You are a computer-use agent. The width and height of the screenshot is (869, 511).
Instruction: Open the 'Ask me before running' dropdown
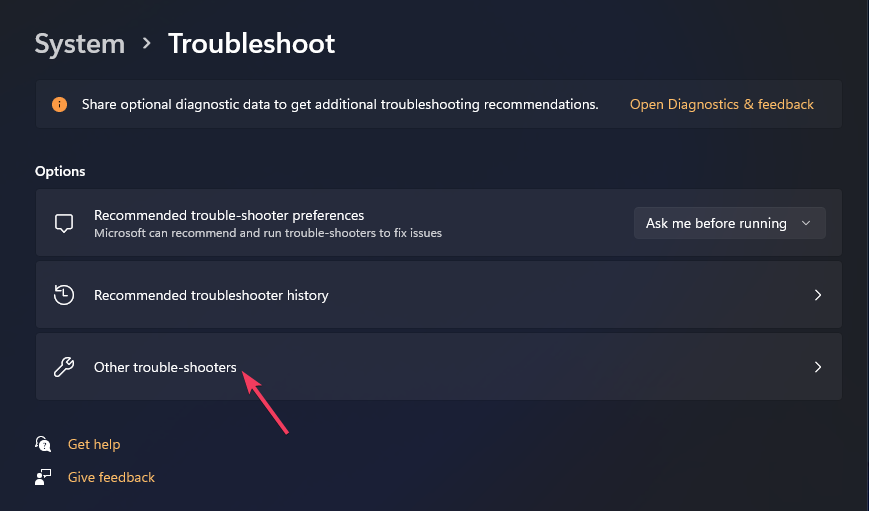pyautogui.click(x=729, y=223)
